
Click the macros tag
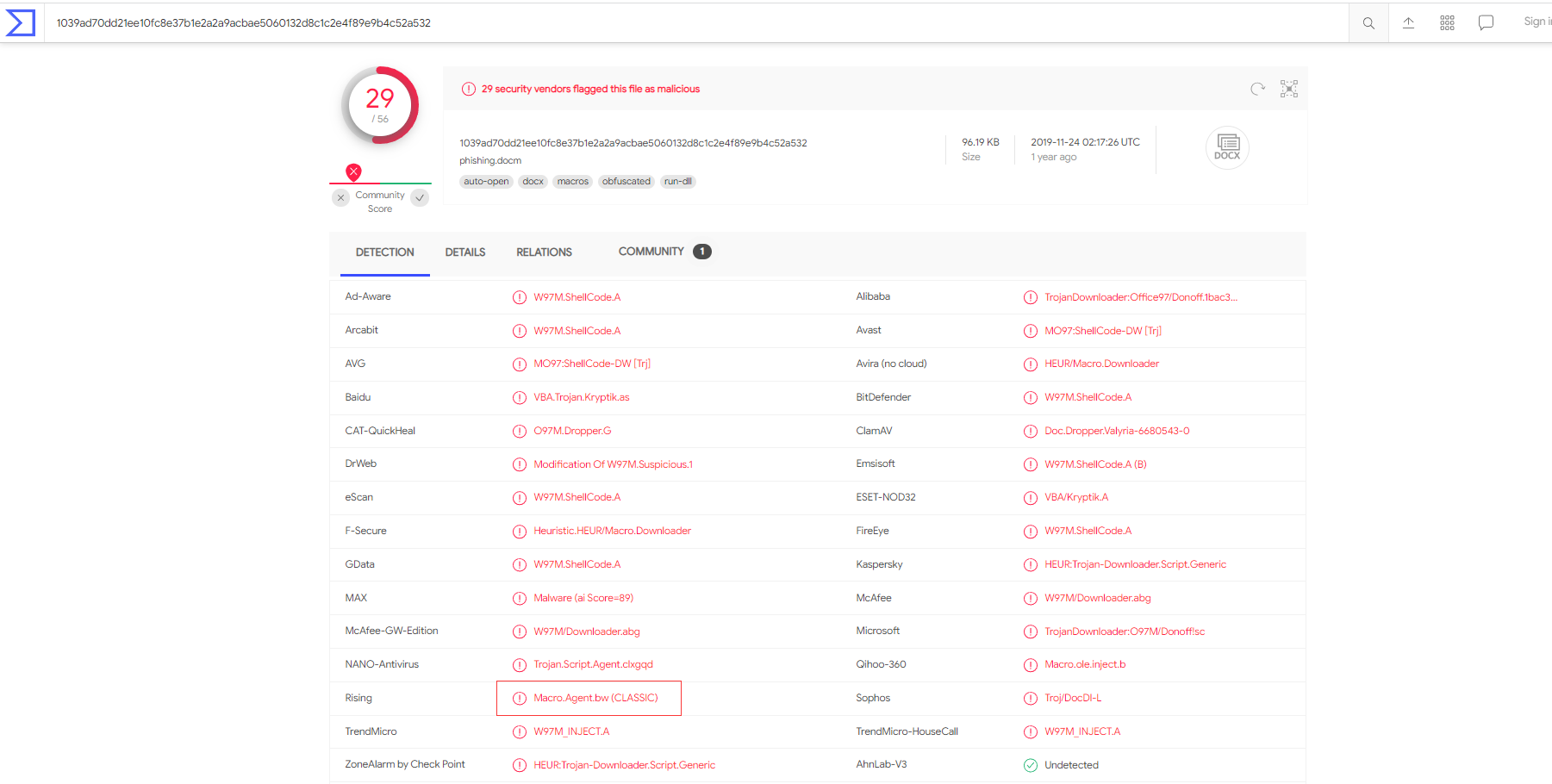pyautogui.click(x=573, y=181)
